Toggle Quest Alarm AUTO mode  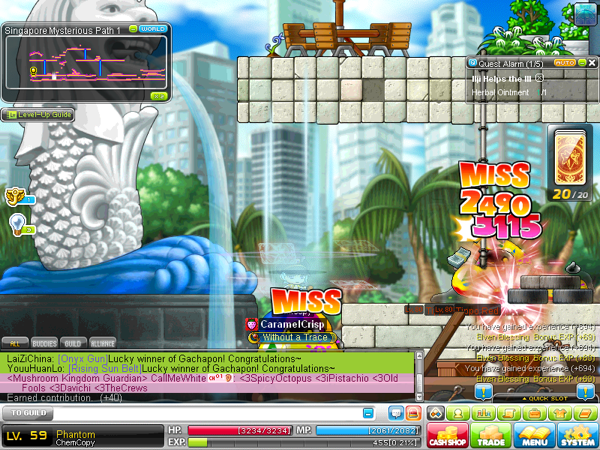[x=565, y=63]
